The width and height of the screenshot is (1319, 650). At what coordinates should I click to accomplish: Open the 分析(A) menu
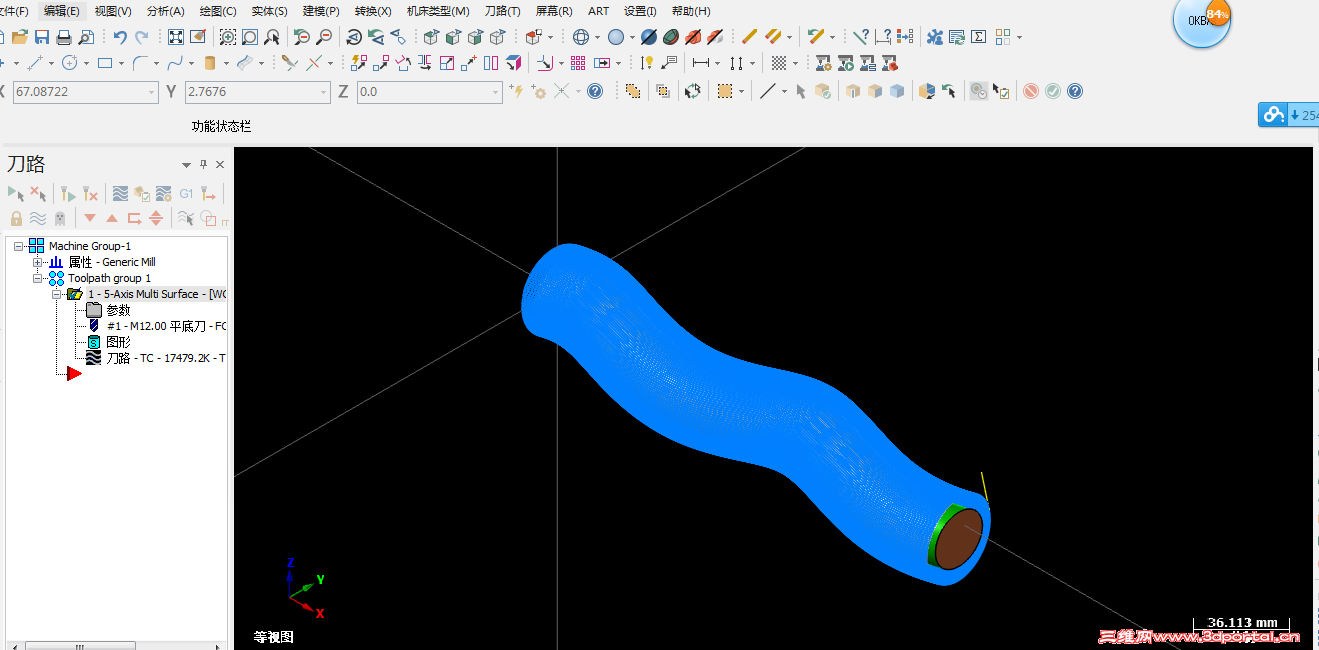tap(165, 11)
